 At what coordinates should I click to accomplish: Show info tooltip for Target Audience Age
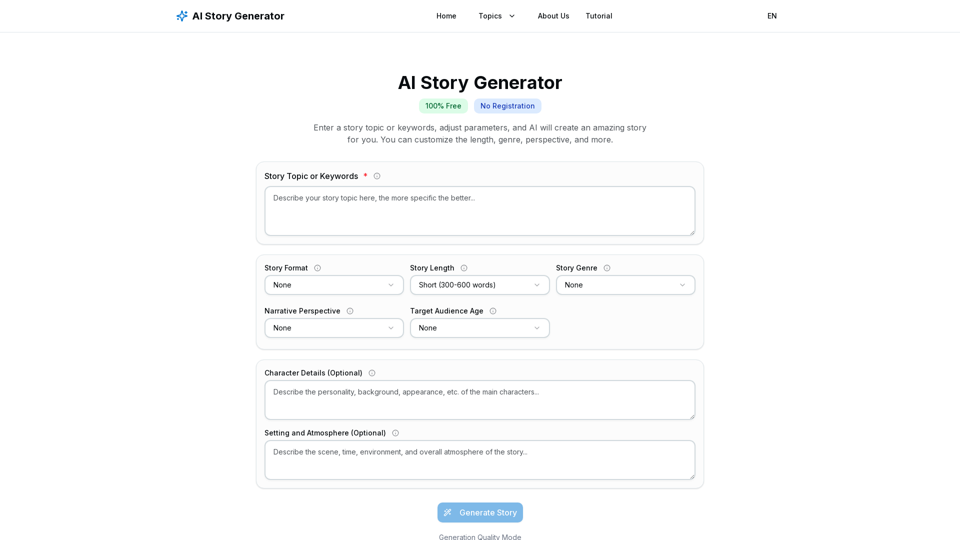click(493, 311)
